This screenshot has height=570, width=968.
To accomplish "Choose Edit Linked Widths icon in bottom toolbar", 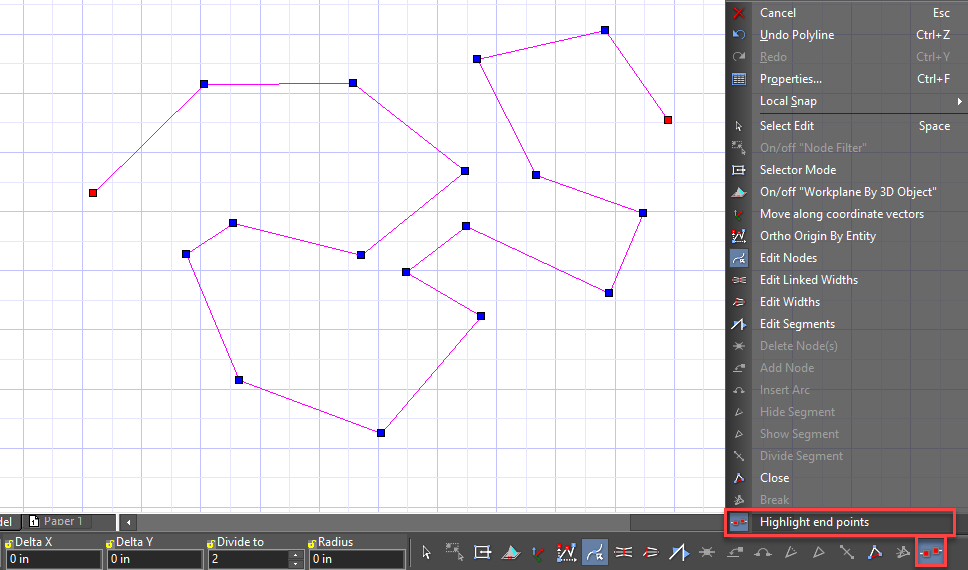I will (623, 551).
